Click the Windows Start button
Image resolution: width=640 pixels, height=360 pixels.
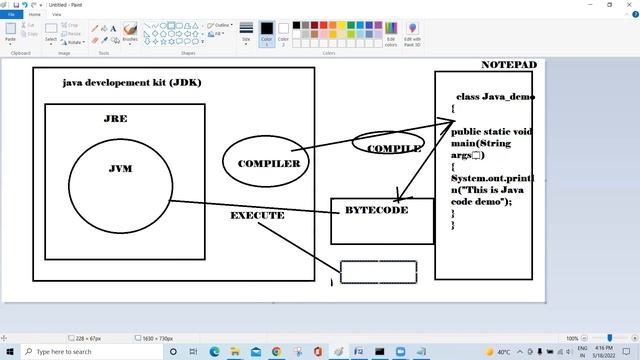pos(10,351)
